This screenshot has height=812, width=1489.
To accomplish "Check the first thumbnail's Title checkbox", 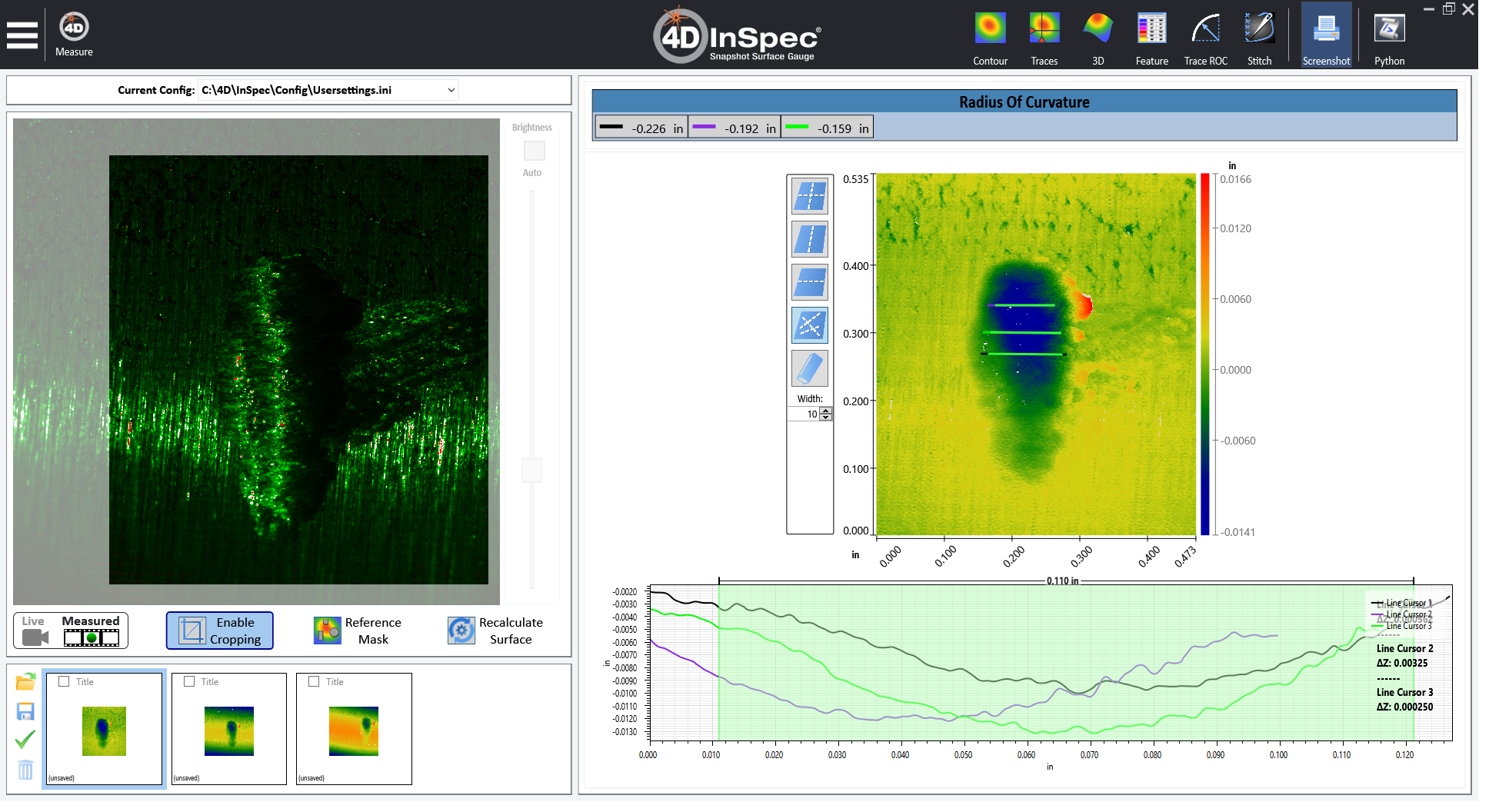I will point(65,681).
